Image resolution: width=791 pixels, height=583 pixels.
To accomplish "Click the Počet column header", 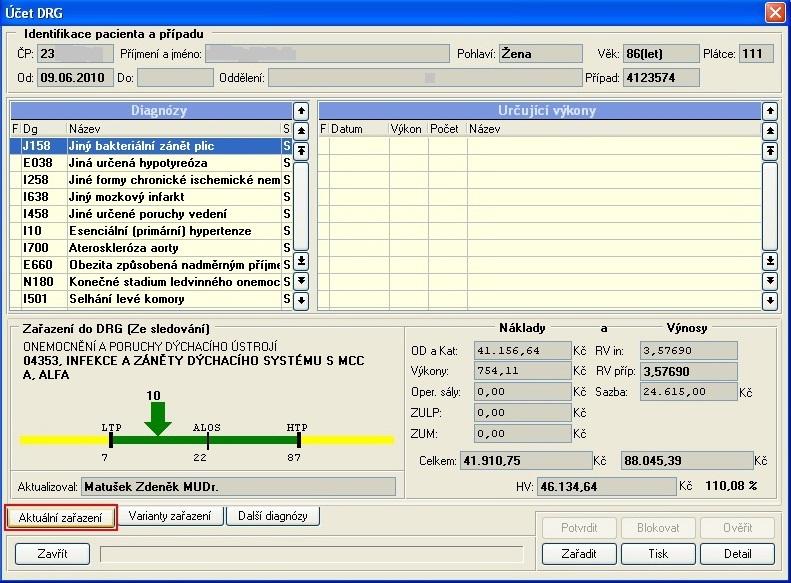I will point(447,129).
